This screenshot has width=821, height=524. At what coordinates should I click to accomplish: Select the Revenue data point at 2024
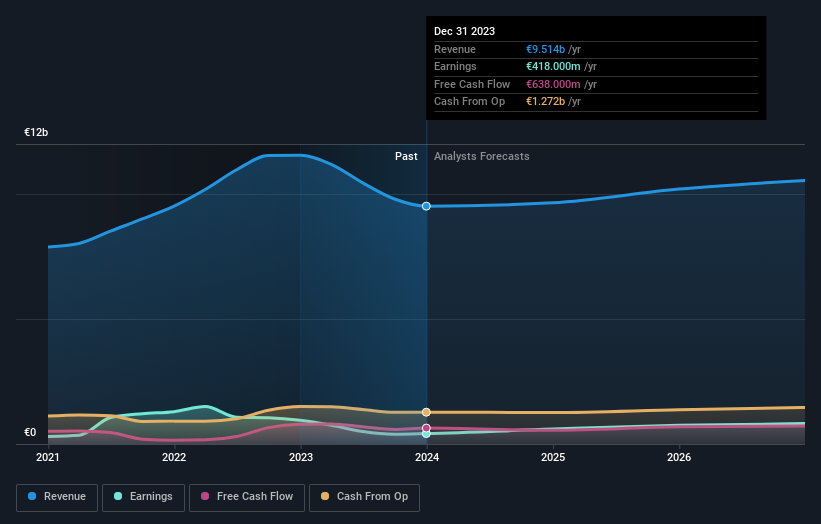(x=426, y=206)
